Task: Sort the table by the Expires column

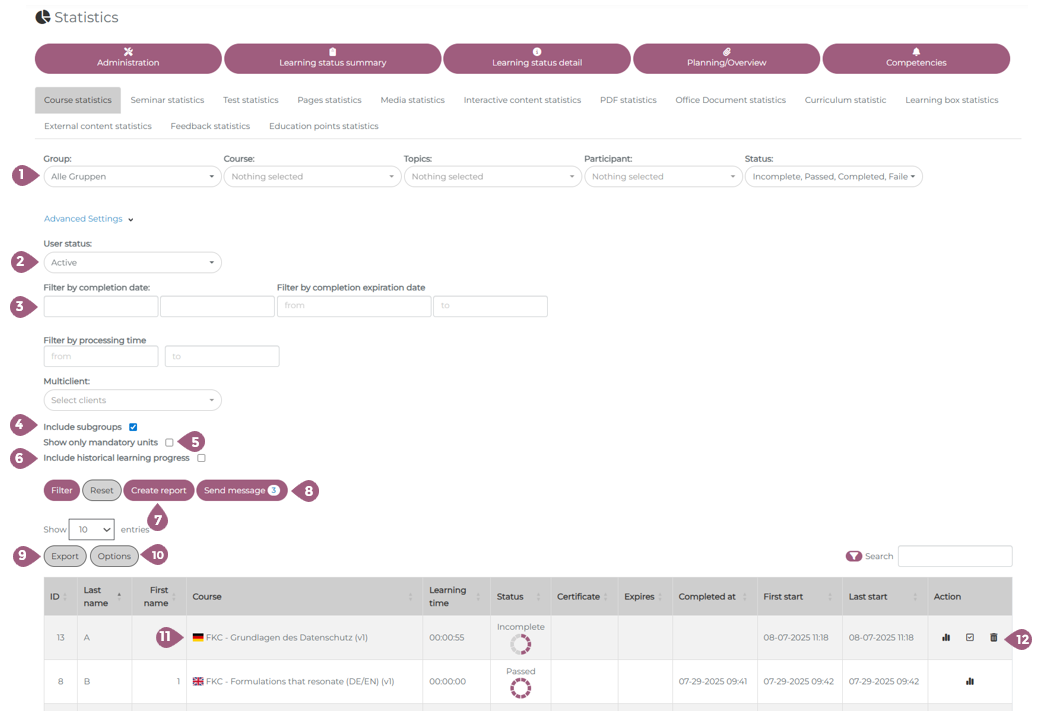Action: 643,597
